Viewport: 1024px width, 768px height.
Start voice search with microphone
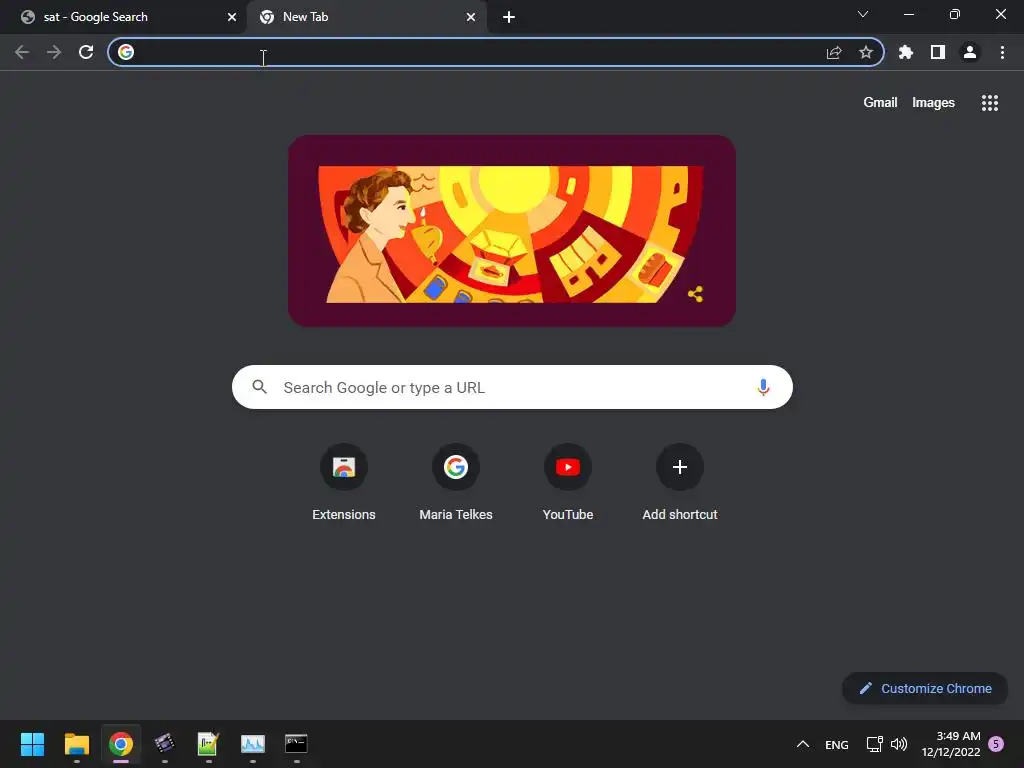coord(763,387)
